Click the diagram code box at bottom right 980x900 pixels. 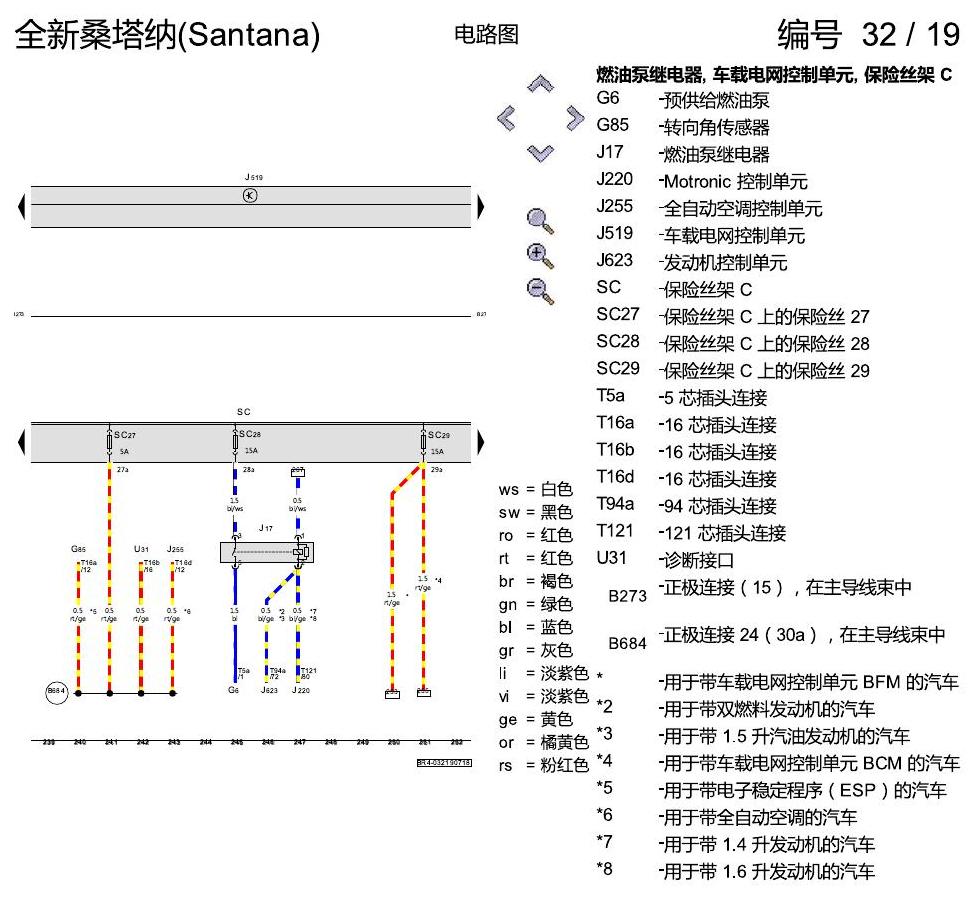[444, 762]
